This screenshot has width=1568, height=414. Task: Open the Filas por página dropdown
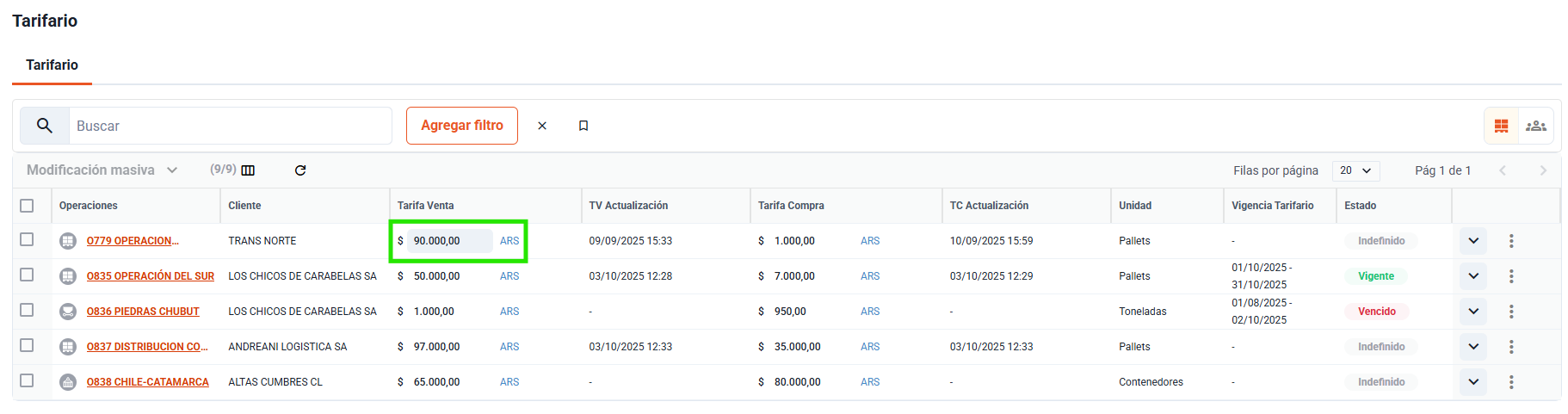tap(1355, 170)
